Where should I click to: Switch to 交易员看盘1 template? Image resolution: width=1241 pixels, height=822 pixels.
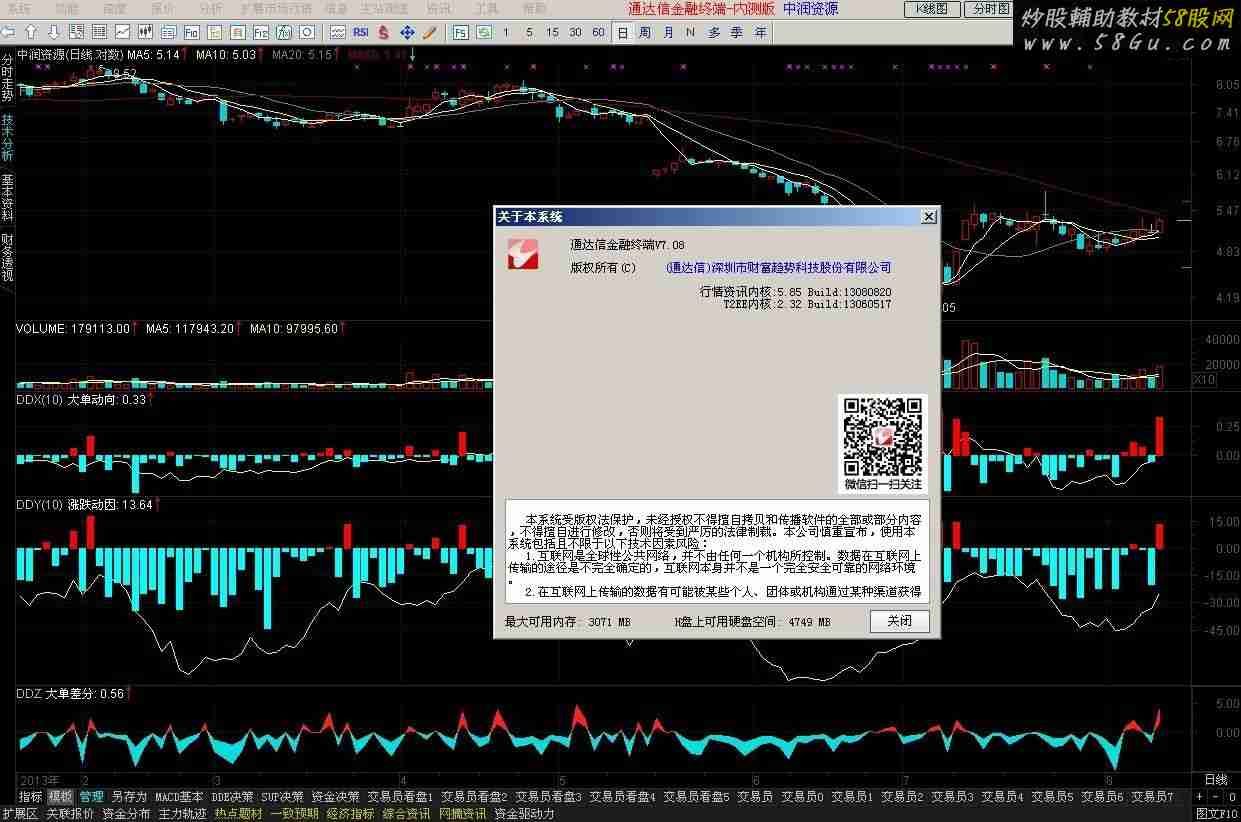tap(401, 797)
